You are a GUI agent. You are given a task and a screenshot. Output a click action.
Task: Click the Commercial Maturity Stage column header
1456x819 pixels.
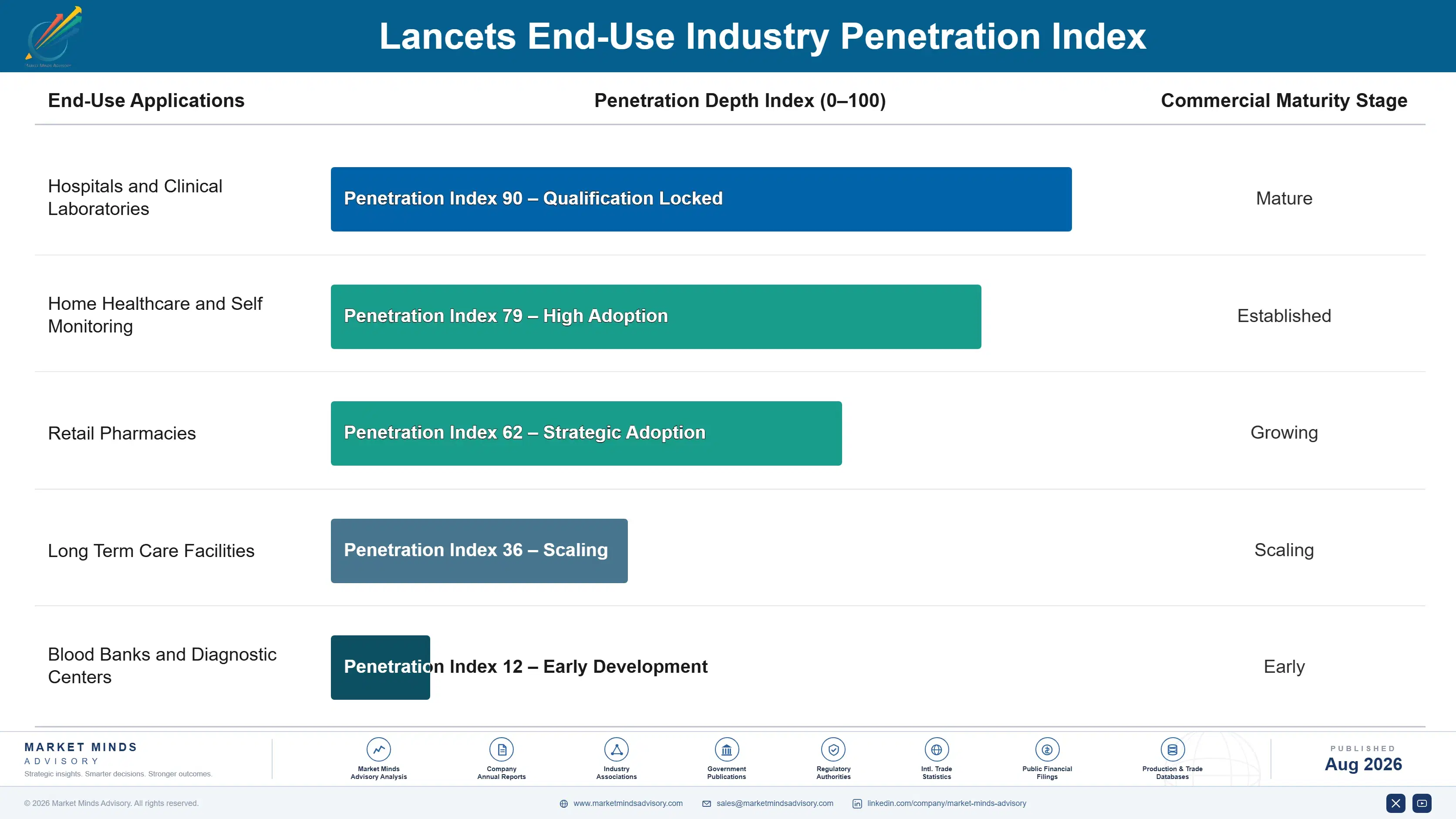[x=1284, y=101]
